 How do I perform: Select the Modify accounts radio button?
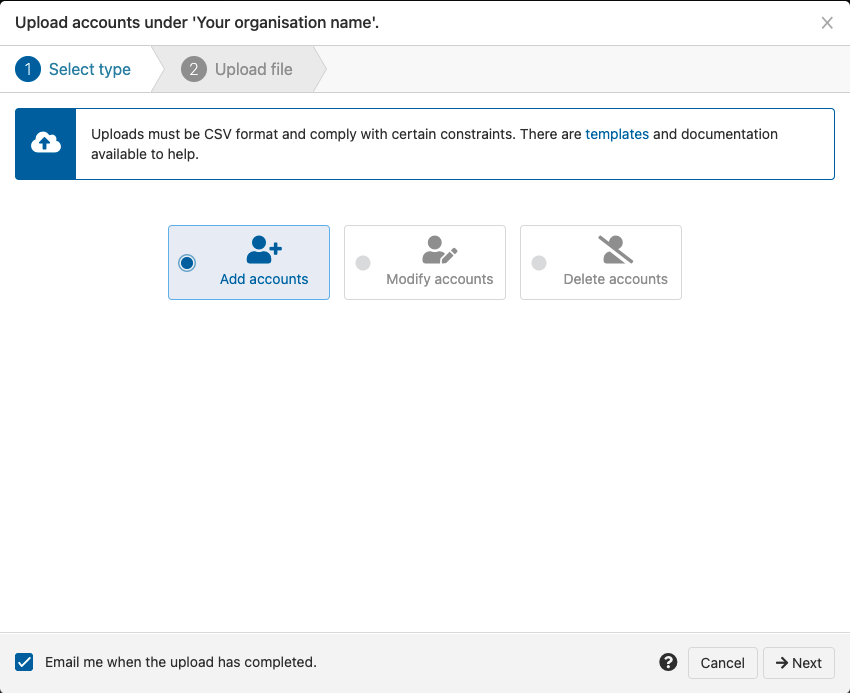[x=363, y=262]
